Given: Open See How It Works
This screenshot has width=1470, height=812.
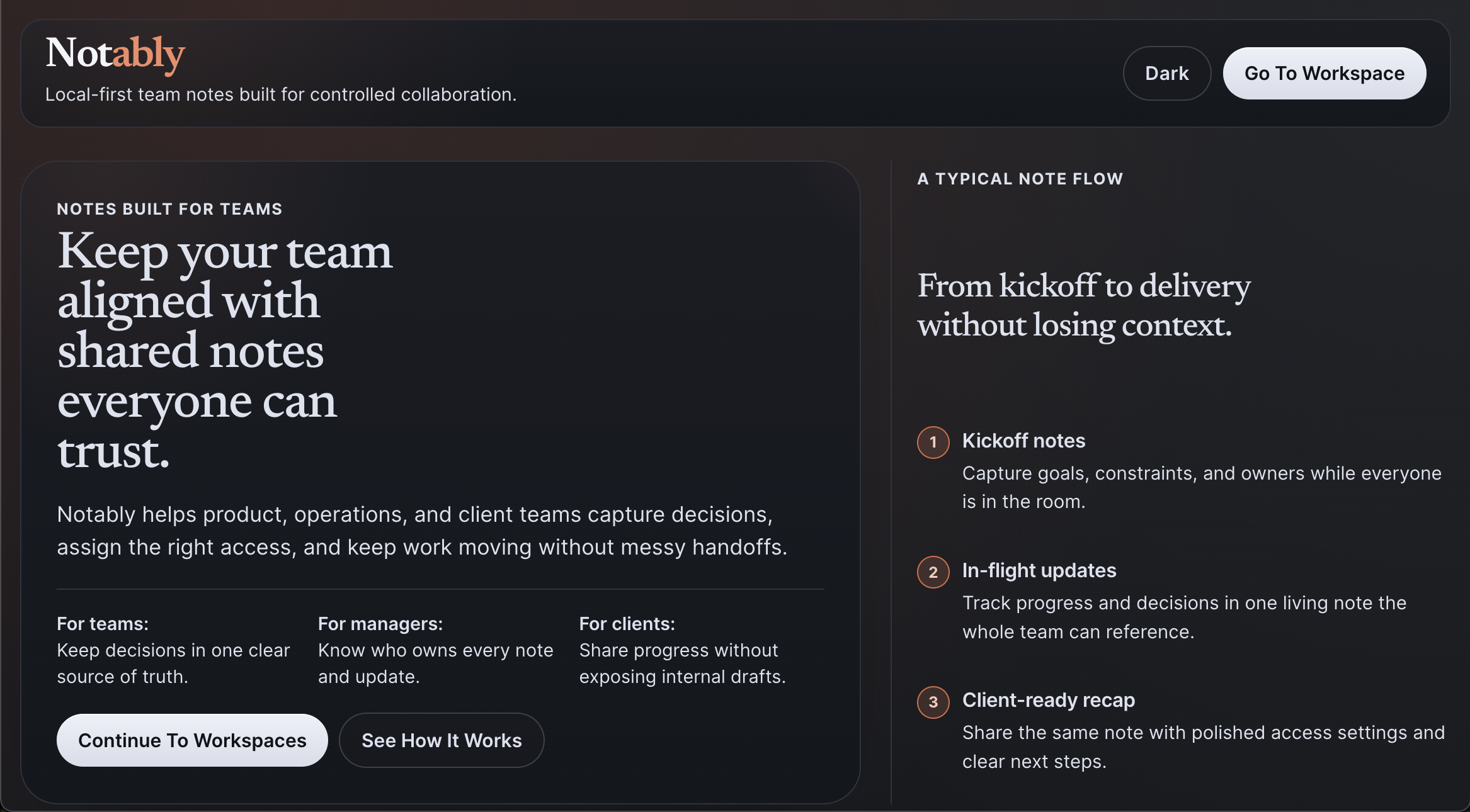Looking at the screenshot, I should [x=442, y=740].
